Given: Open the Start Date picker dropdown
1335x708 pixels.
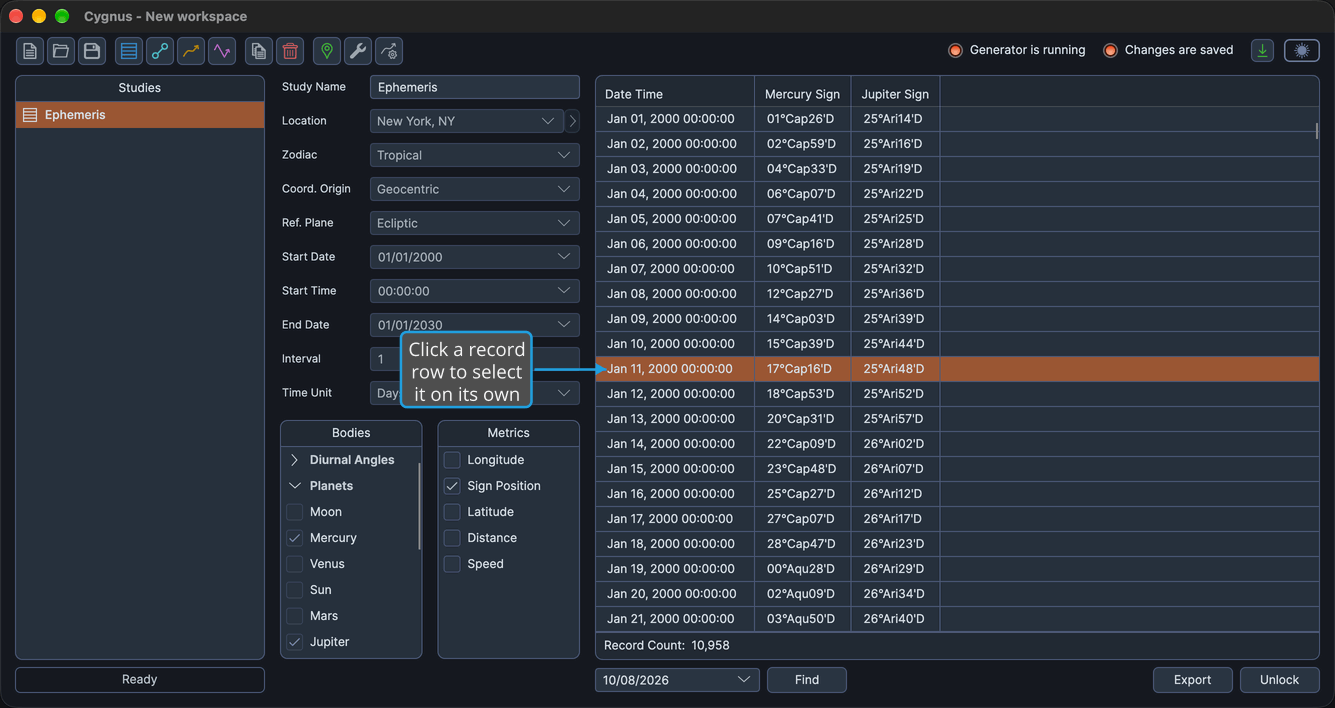Looking at the screenshot, I should [475, 257].
